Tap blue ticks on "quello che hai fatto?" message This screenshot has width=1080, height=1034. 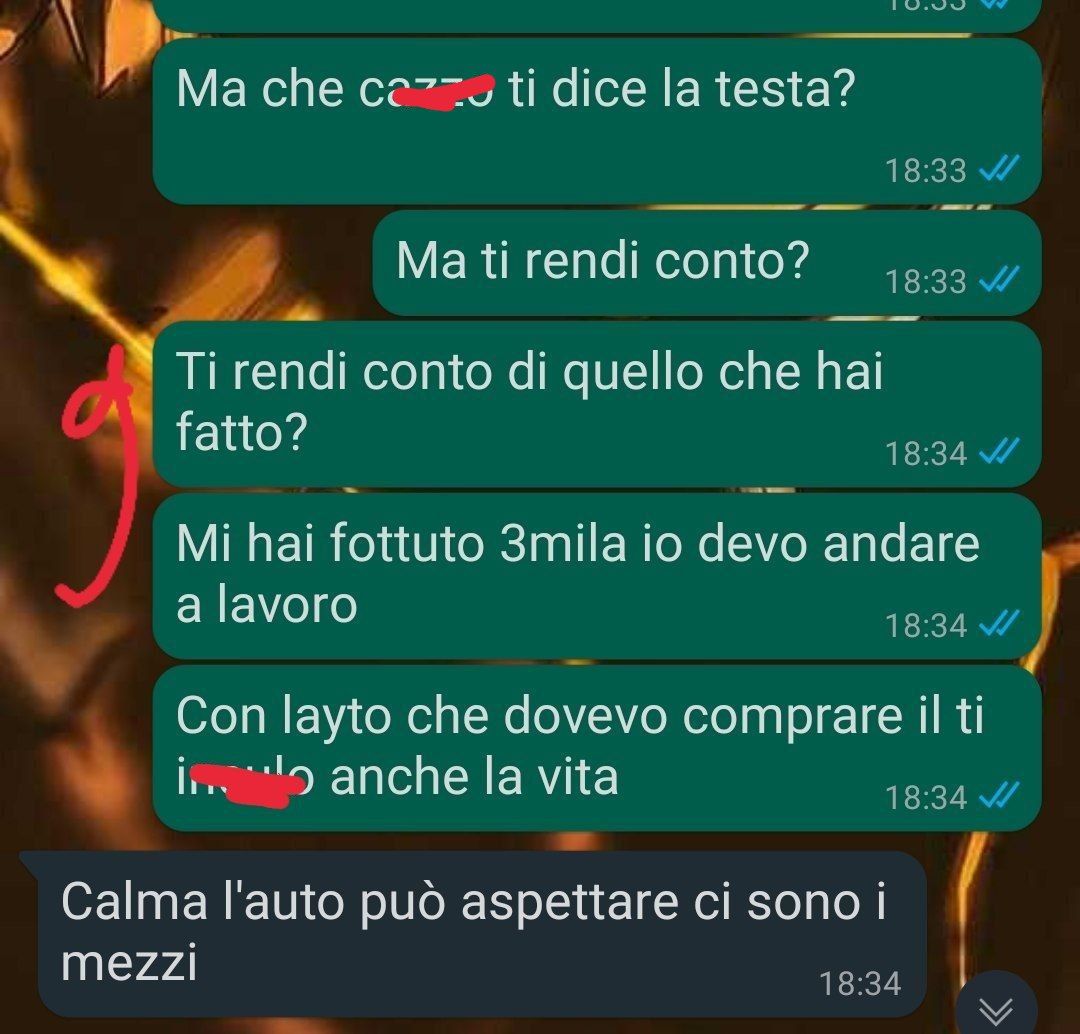pos(999,452)
